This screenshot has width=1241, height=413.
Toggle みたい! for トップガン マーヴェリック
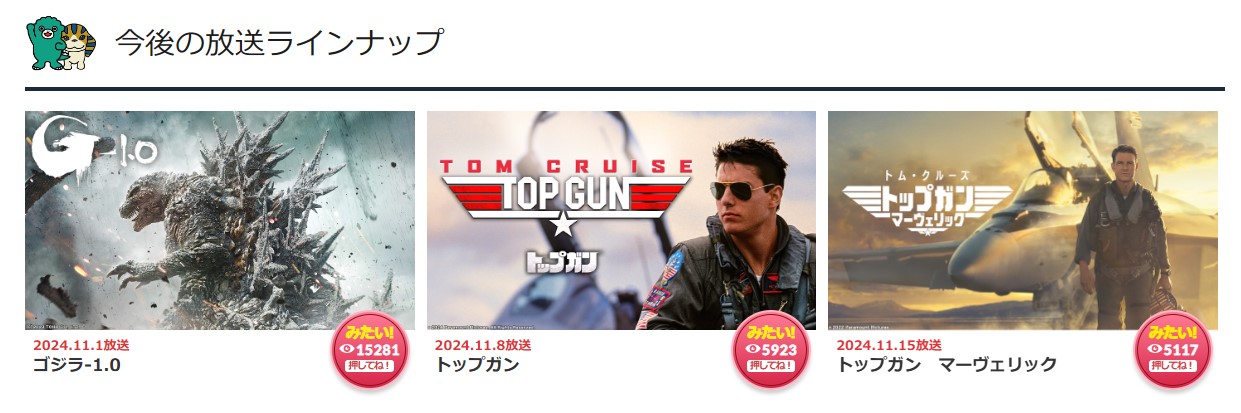pos(1172,350)
